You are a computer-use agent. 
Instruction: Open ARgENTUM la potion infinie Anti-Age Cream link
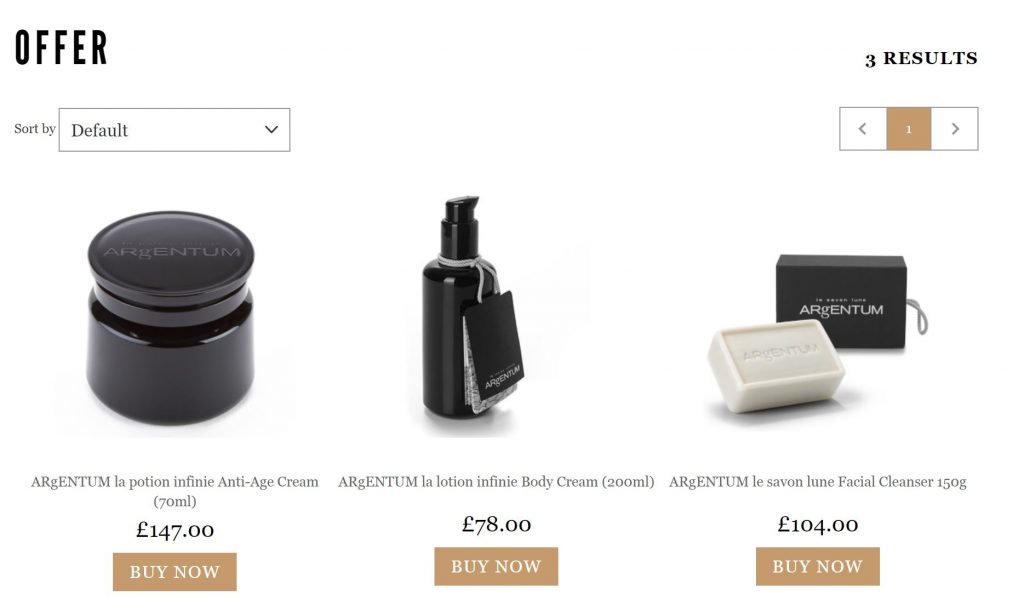(x=174, y=491)
